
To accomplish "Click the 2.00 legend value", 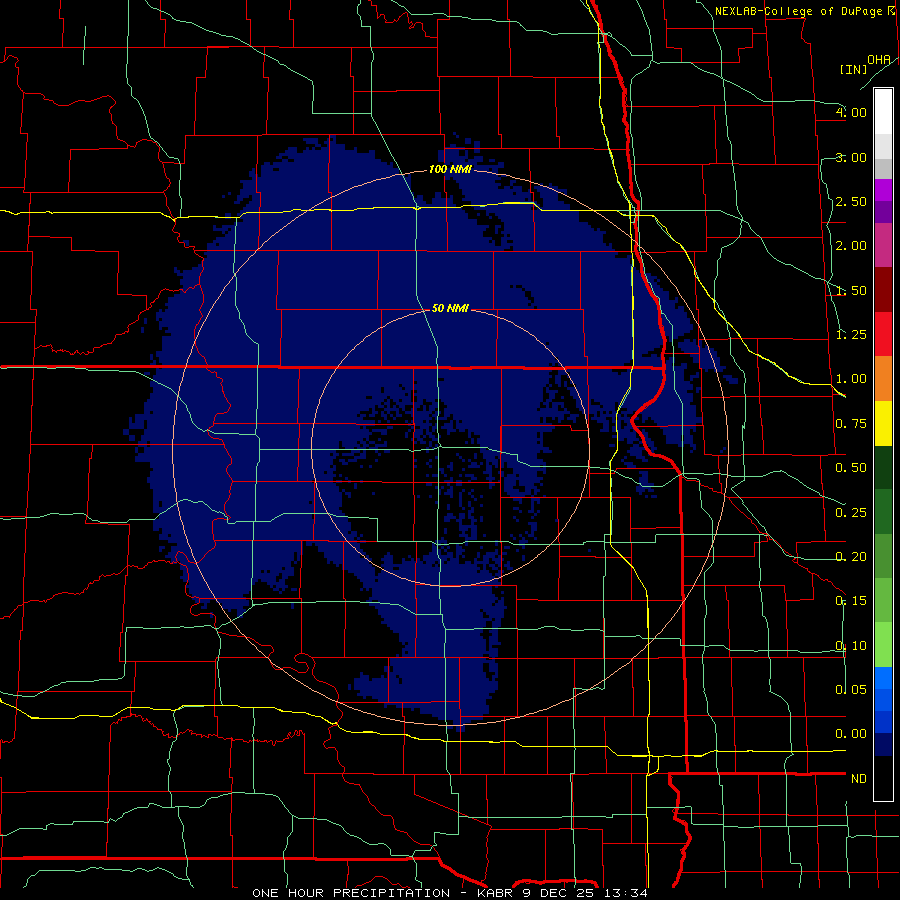I will pyautogui.click(x=851, y=246).
